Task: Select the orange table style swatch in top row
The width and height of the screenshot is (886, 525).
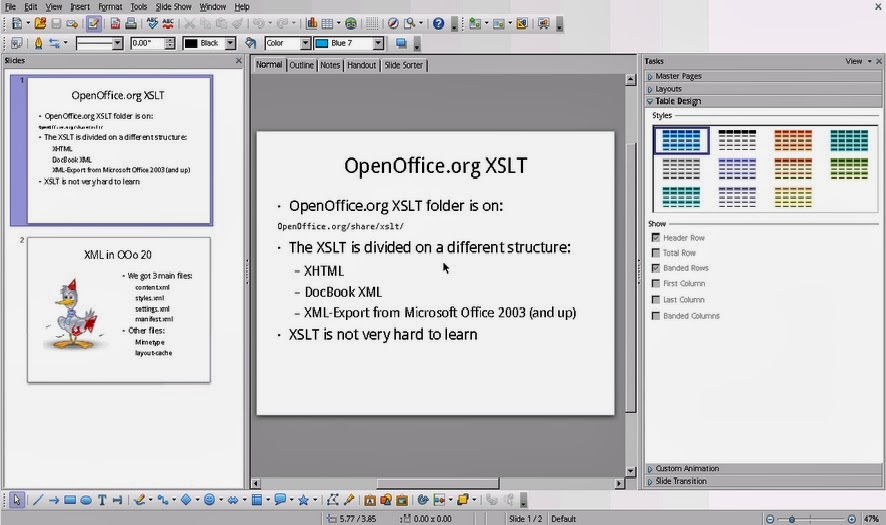Action: coord(793,140)
